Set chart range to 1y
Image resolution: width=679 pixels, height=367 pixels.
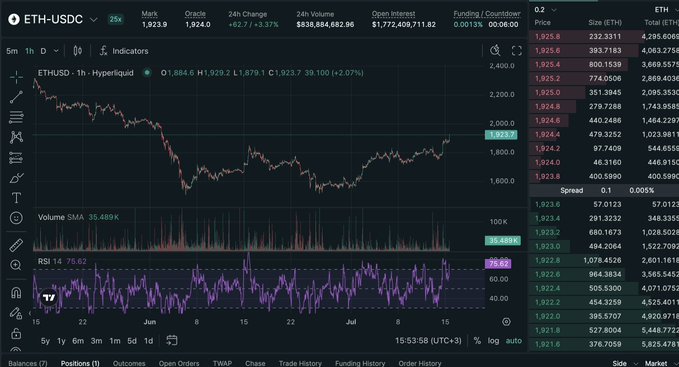tap(61, 341)
